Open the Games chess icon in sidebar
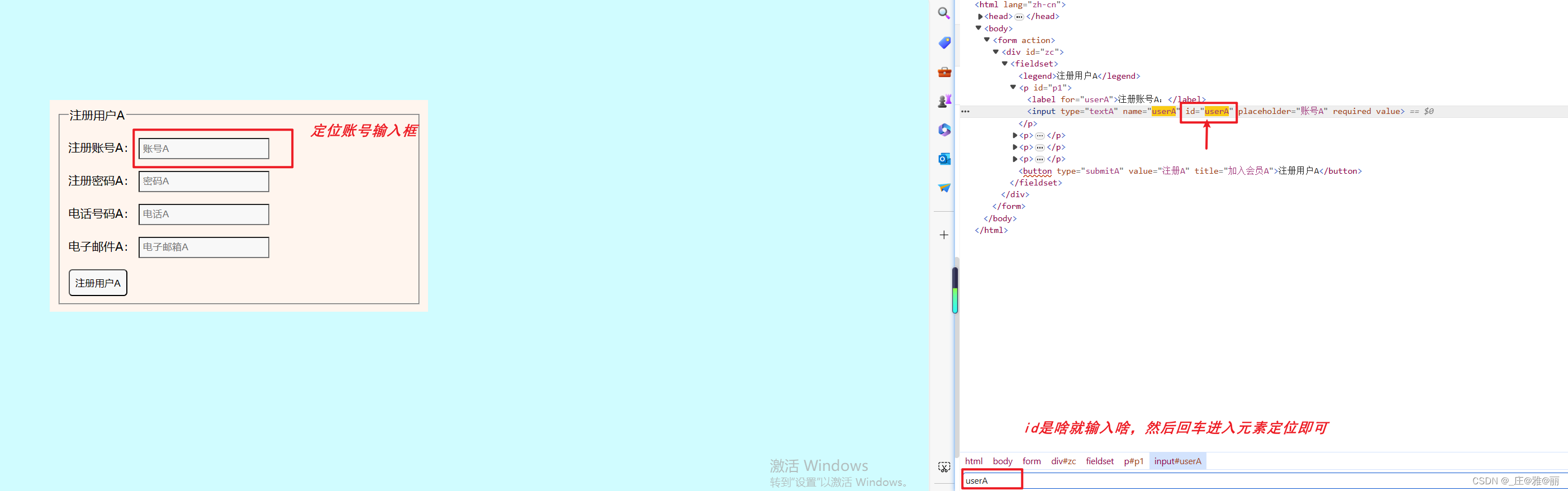 pyautogui.click(x=944, y=101)
